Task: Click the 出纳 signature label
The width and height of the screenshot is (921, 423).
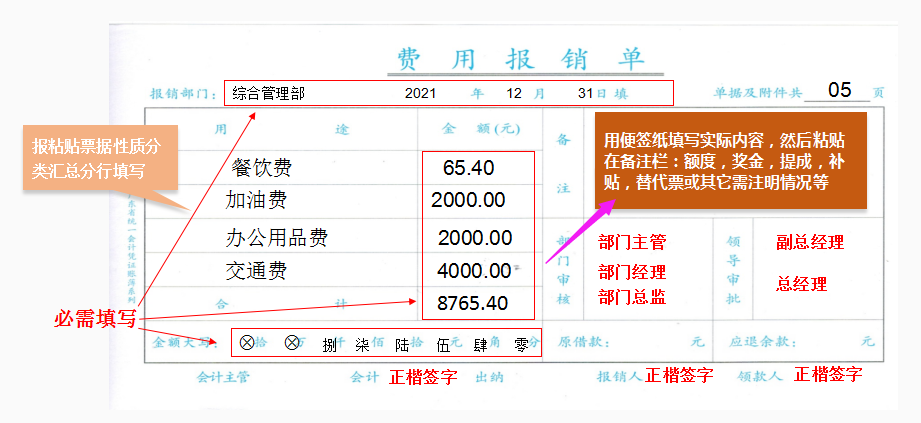Action: (489, 378)
